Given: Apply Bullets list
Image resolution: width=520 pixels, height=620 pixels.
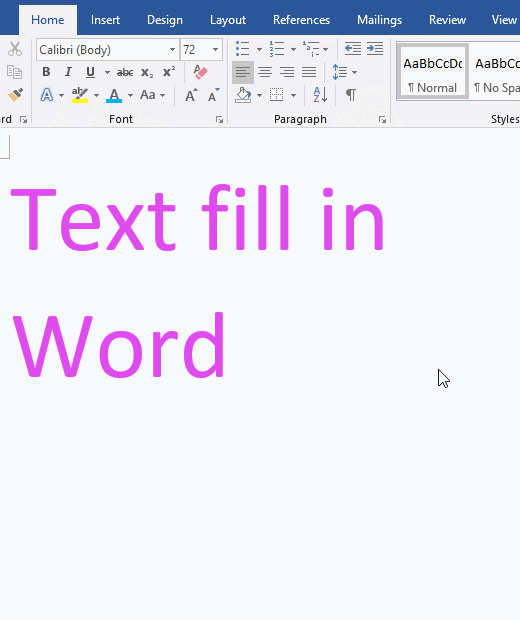Looking at the screenshot, I should (242, 49).
